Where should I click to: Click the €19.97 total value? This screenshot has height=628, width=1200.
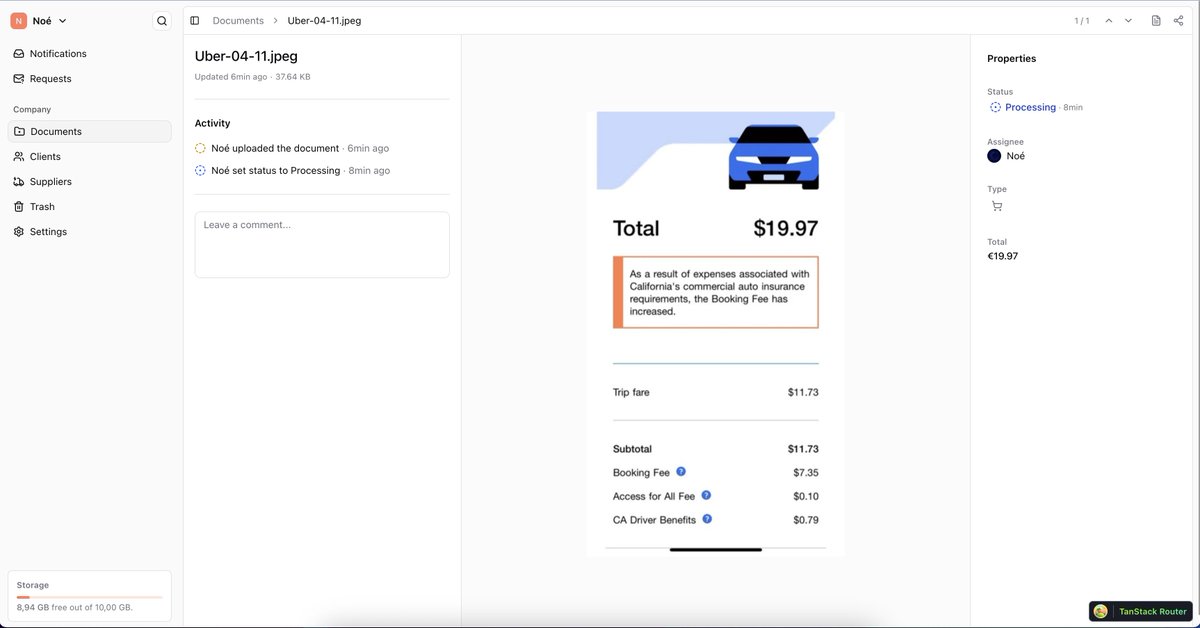(1002, 256)
